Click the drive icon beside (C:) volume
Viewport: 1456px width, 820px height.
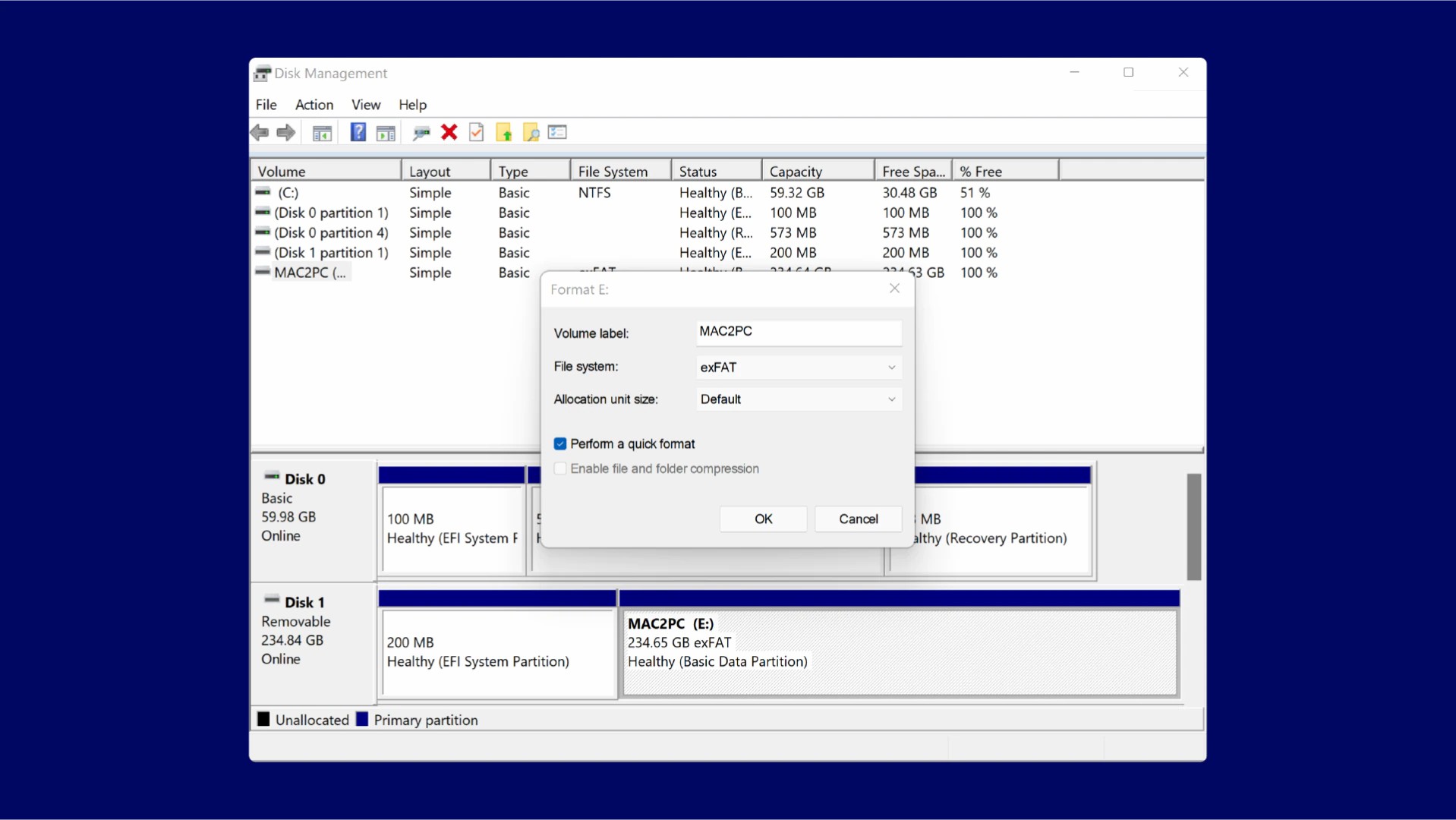tap(263, 192)
